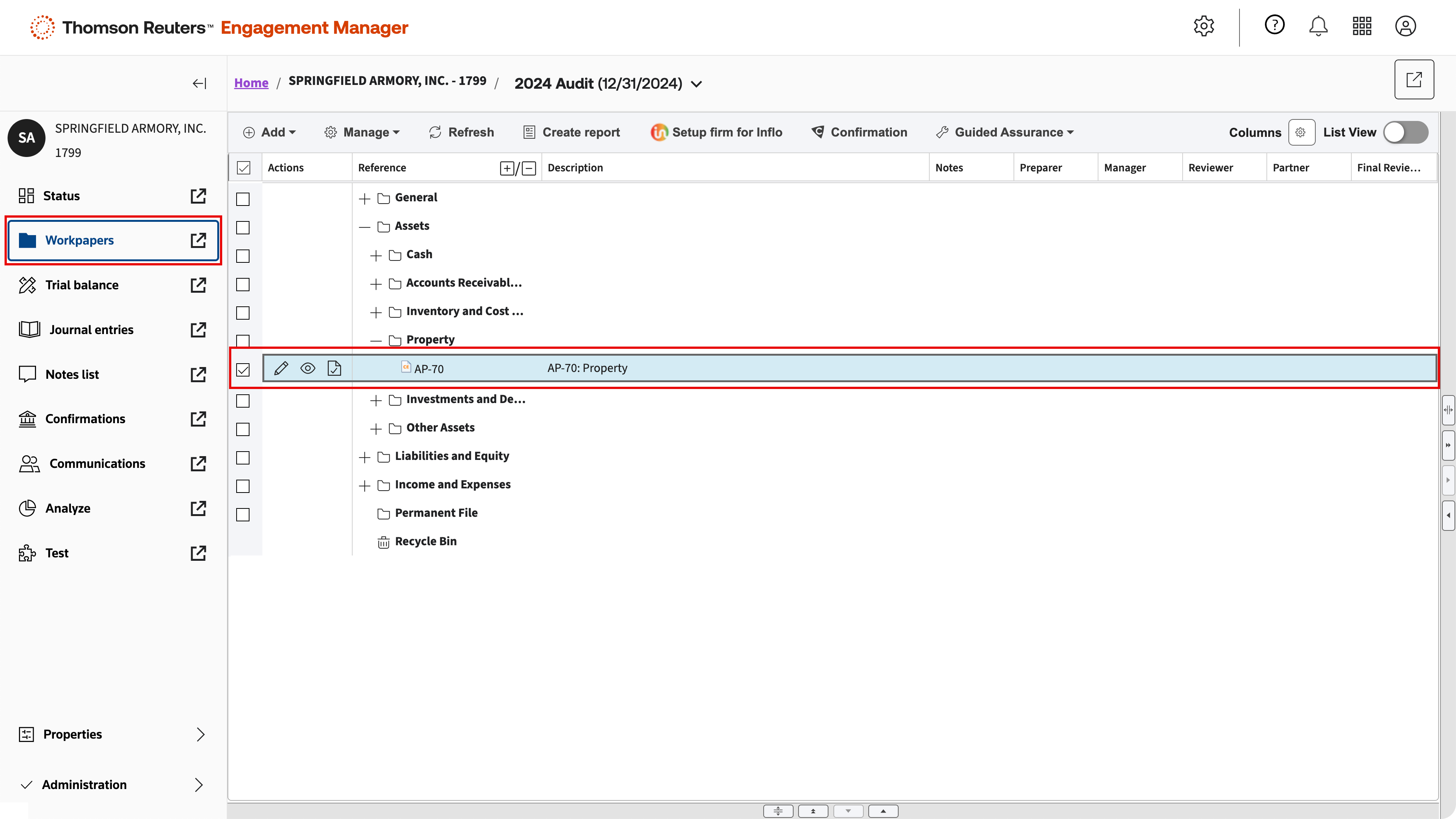Click the Description column header
This screenshot has height=819, width=1456.
[x=735, y=168]
